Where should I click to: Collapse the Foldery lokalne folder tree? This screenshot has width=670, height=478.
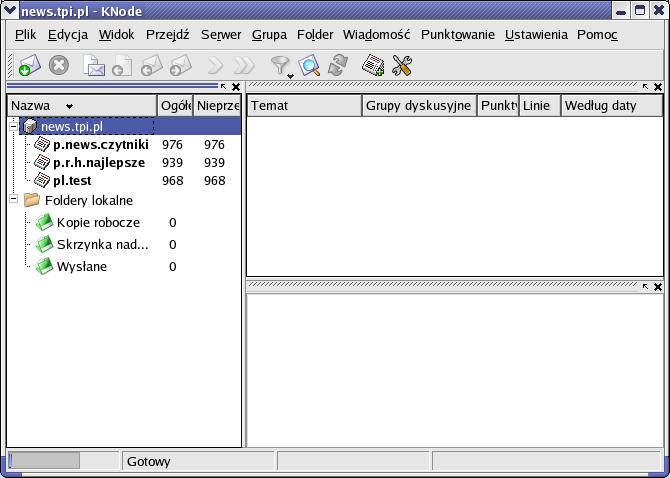coord(14,200)
